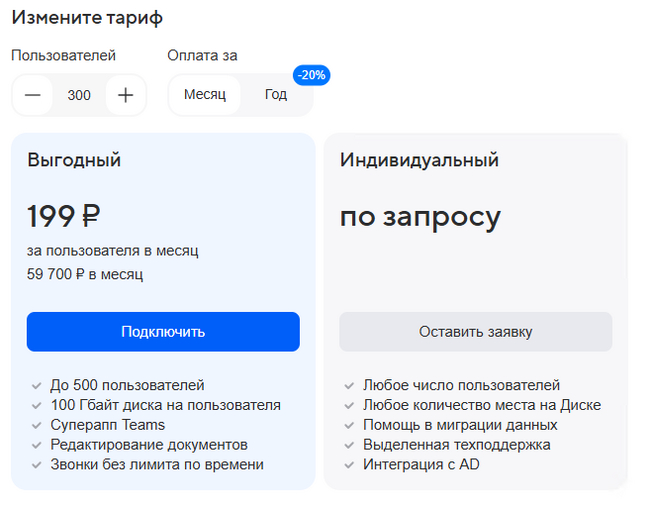Viewport: 650px width, 509px height.
Task: Click the Выделенная техподдержка feature text
Action: coord(456,445)
